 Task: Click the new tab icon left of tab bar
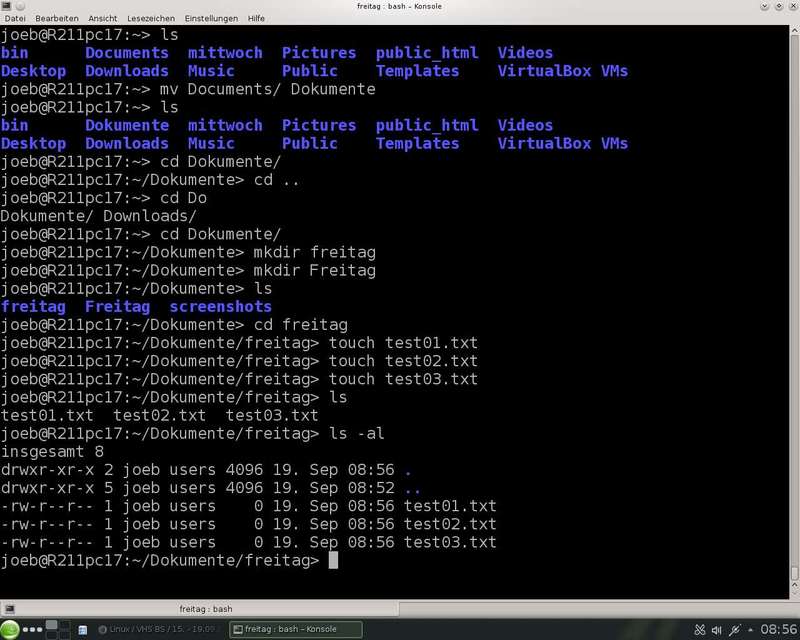(x=9, y=609)
